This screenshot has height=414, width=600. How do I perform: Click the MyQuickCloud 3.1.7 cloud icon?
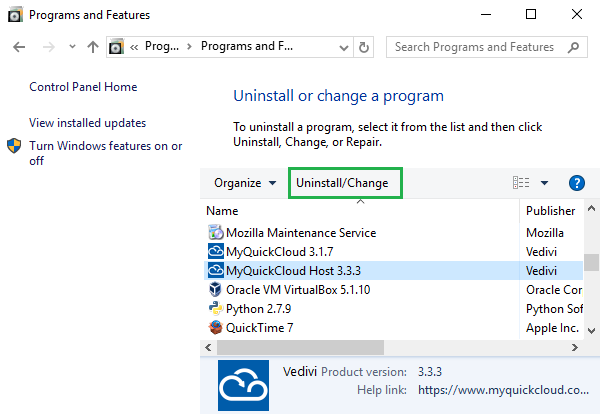(x=215, y=251)
